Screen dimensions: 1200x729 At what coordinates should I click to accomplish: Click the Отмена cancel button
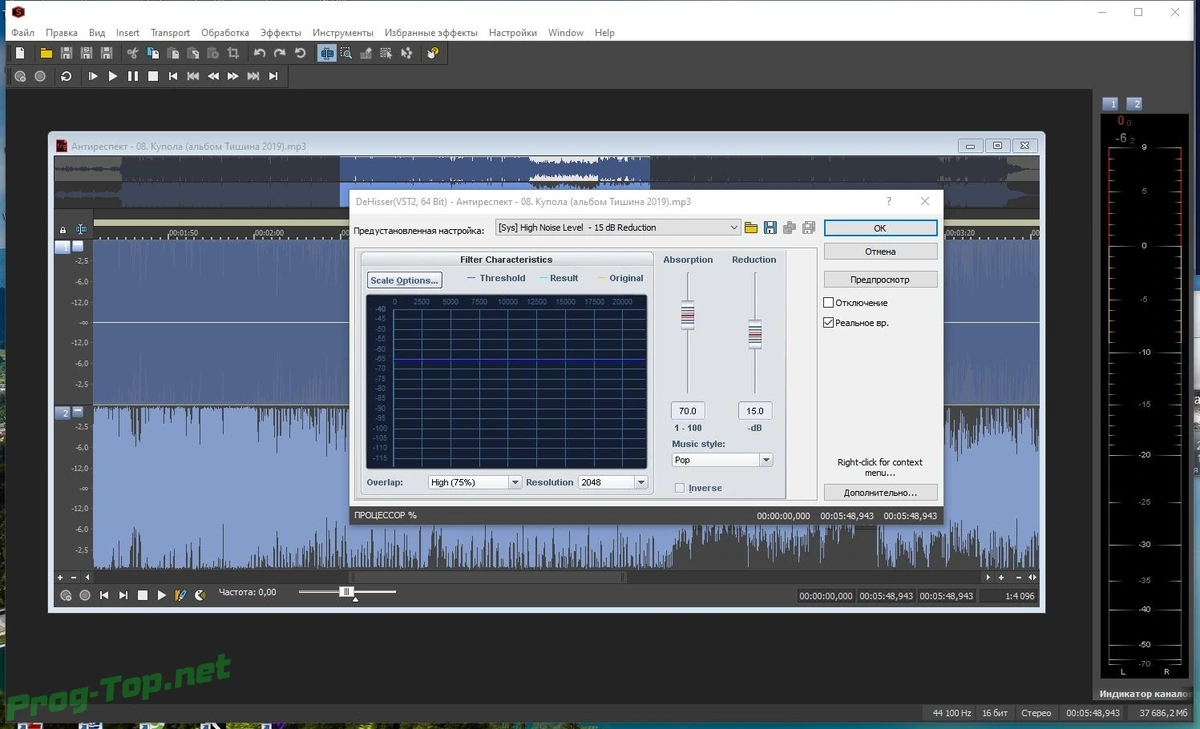[x=880, y=251]
